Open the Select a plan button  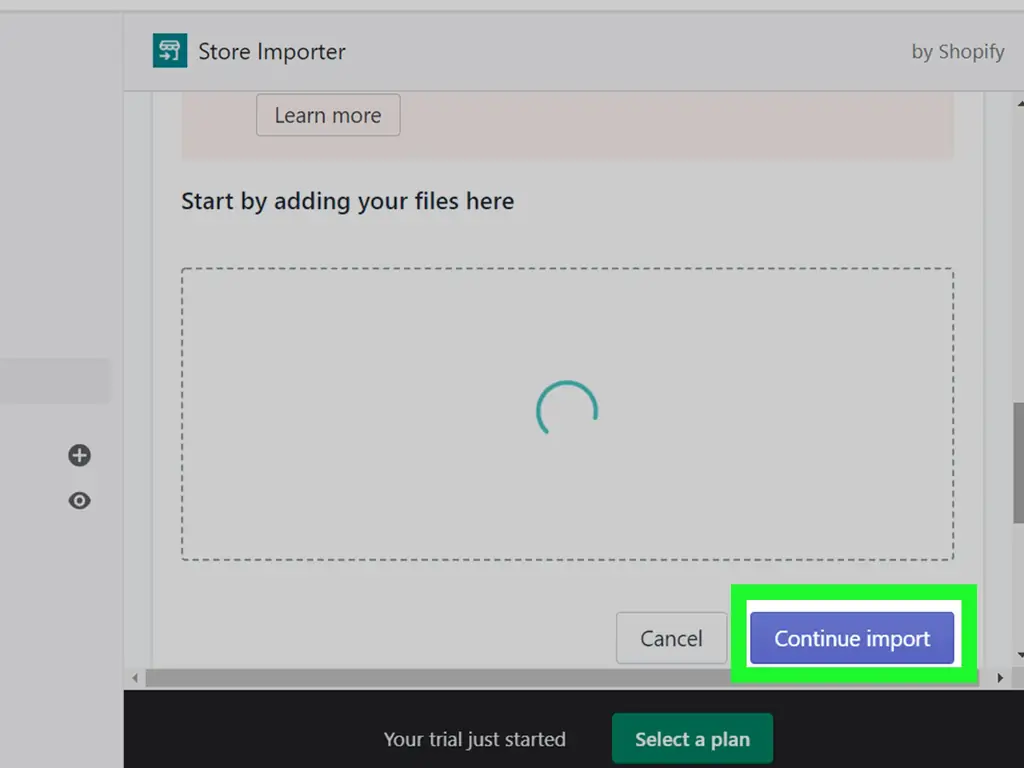(692, 739)
